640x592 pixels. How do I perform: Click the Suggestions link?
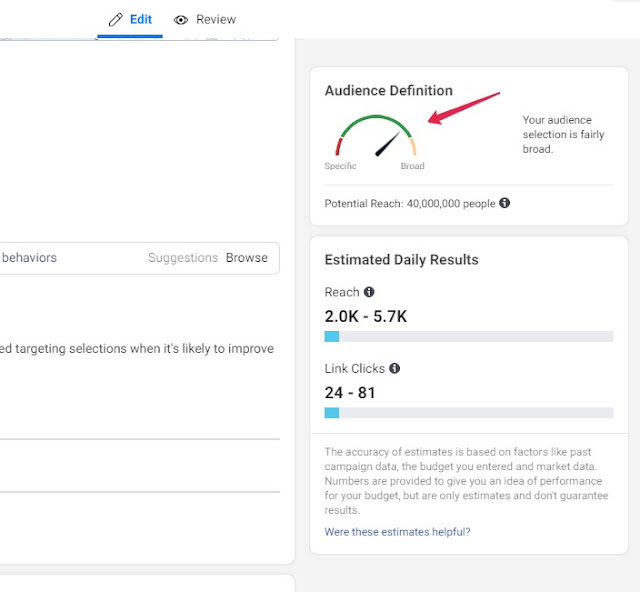(x=183, y=258)
